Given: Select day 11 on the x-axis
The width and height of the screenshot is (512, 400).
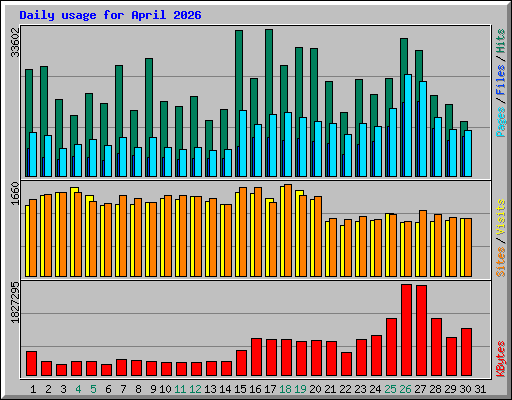Looking at the screenshot, I should click(x=180, y=389).
